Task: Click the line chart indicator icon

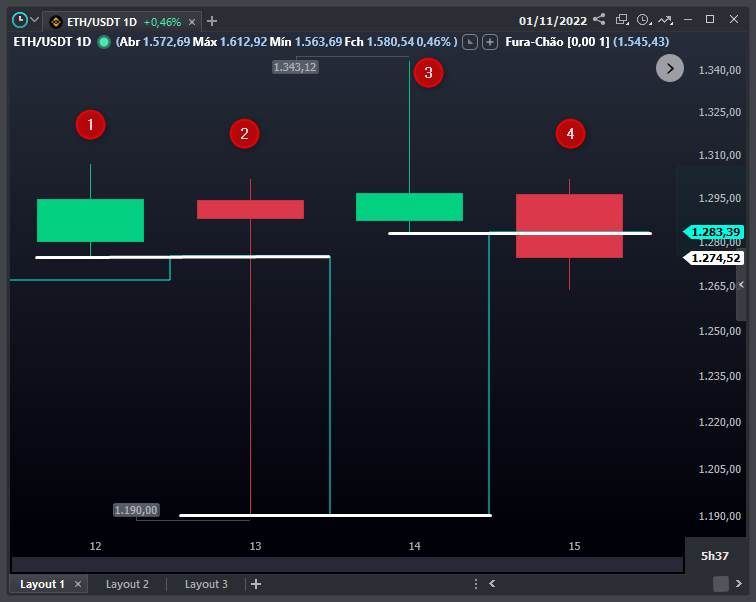Action: (665, 19)
